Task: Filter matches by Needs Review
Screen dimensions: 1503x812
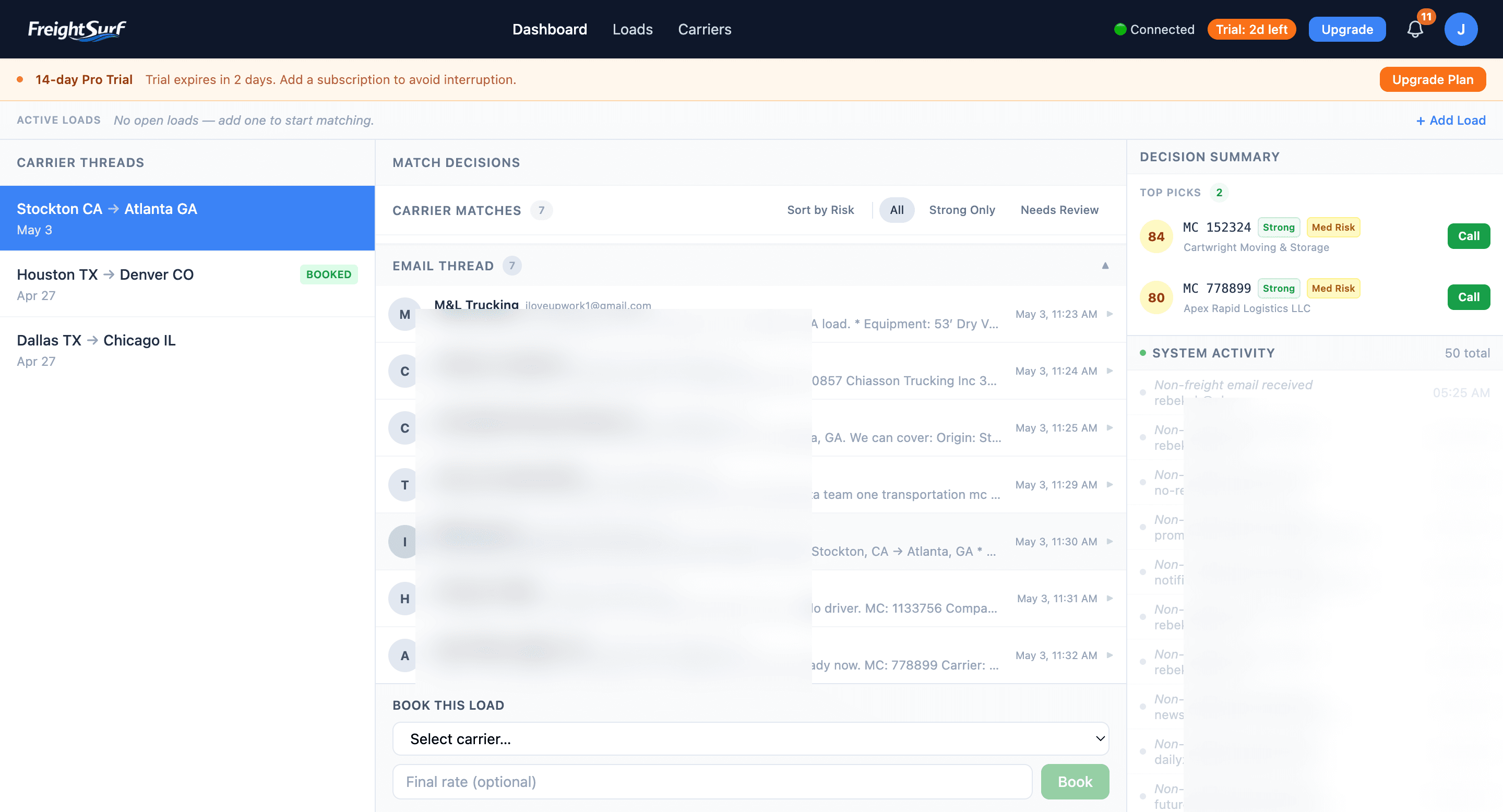Action: pos(1059,210)
